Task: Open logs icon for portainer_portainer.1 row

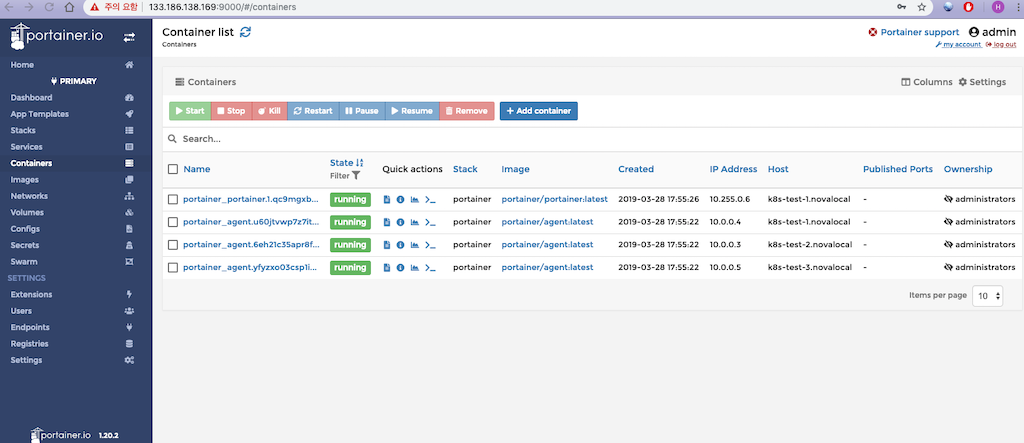Action: (x=387, y=199)
